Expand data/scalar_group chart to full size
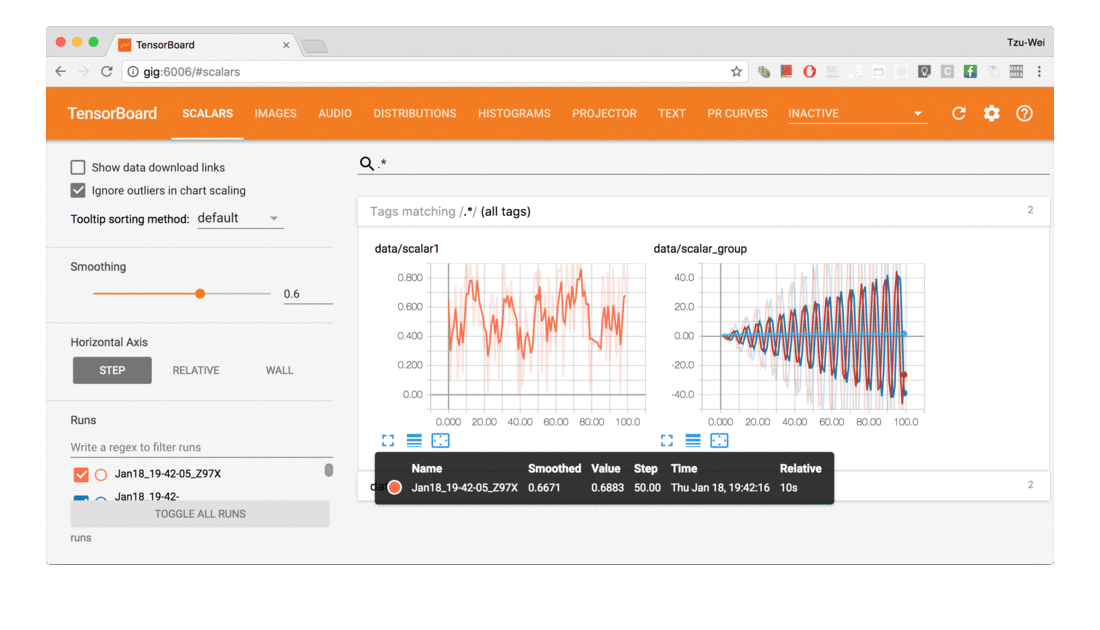The image size is (1100, 630). tap(667, 440)
